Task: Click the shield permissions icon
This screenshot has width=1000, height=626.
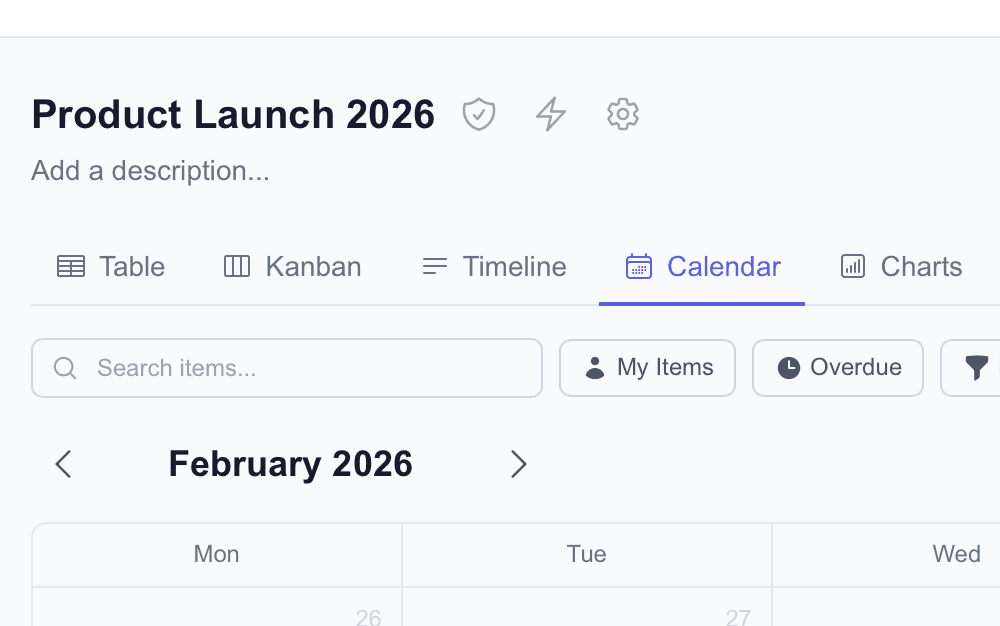Action: pyautogui.click(x=479, y=115)
